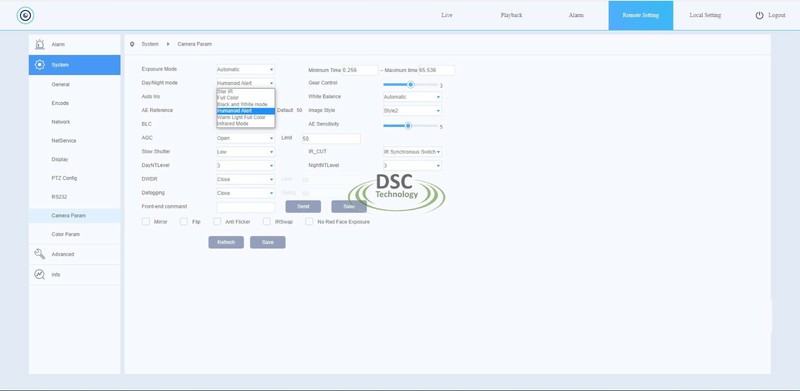Expand the Alarm sidebar section
The width and height of the screenshot is (800, 391).
pos(74,44)
